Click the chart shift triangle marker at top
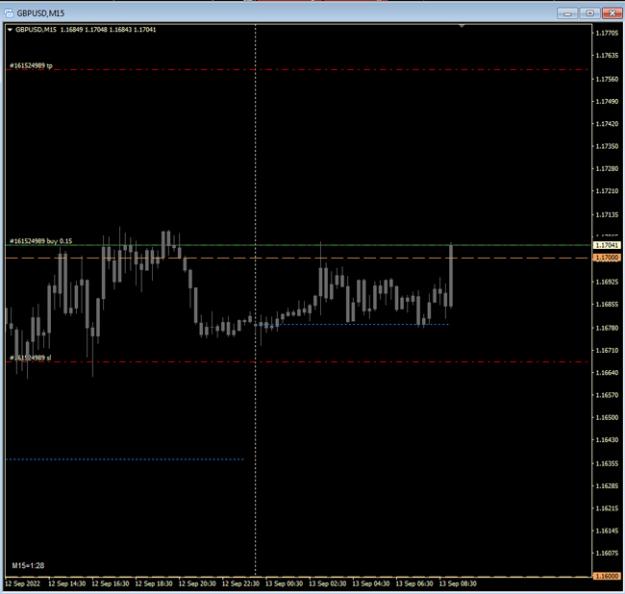Screen dimensions: 625x594 [x=462, y=26]
